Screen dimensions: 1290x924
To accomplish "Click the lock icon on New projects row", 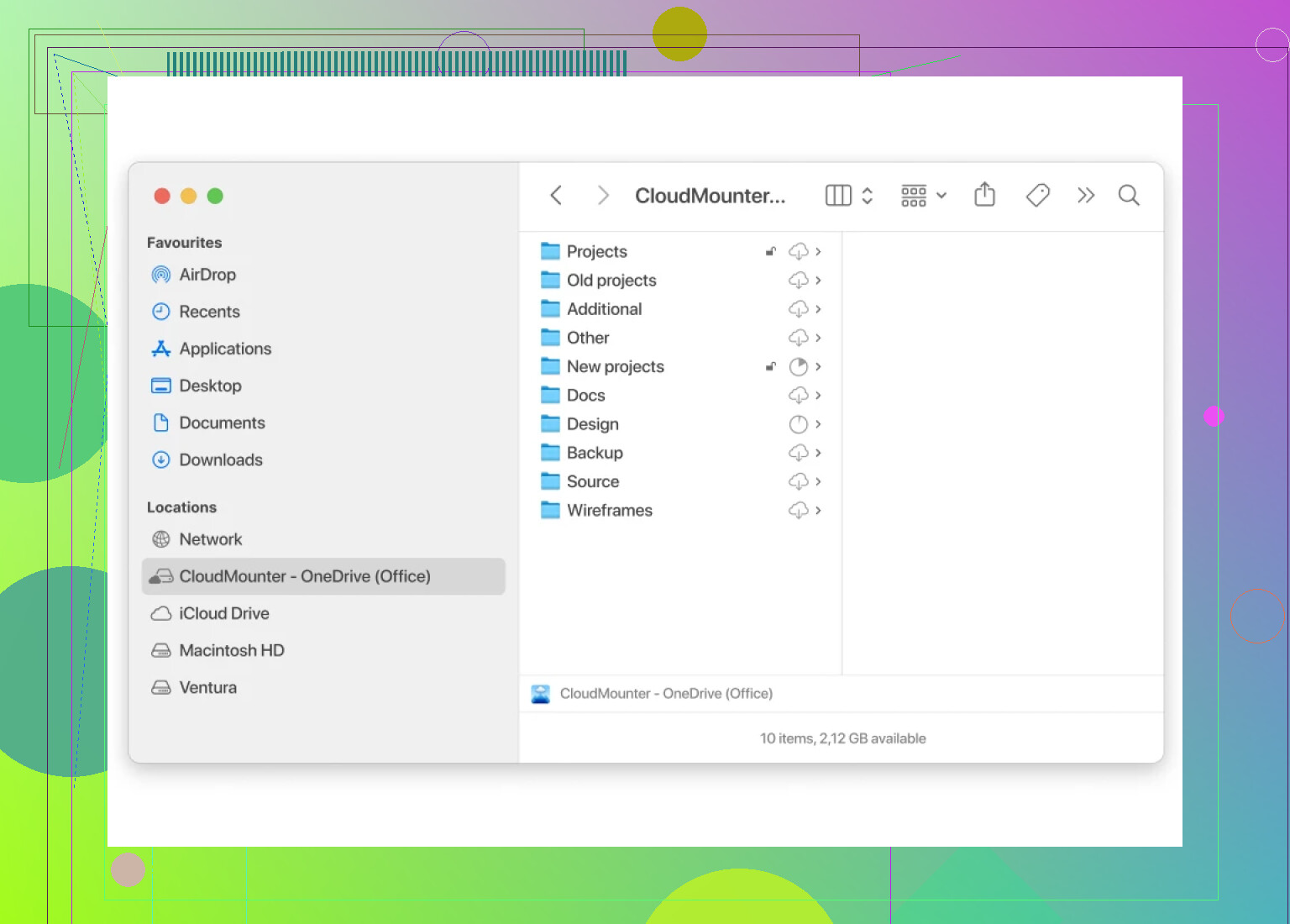I will [x=770, y=366].
